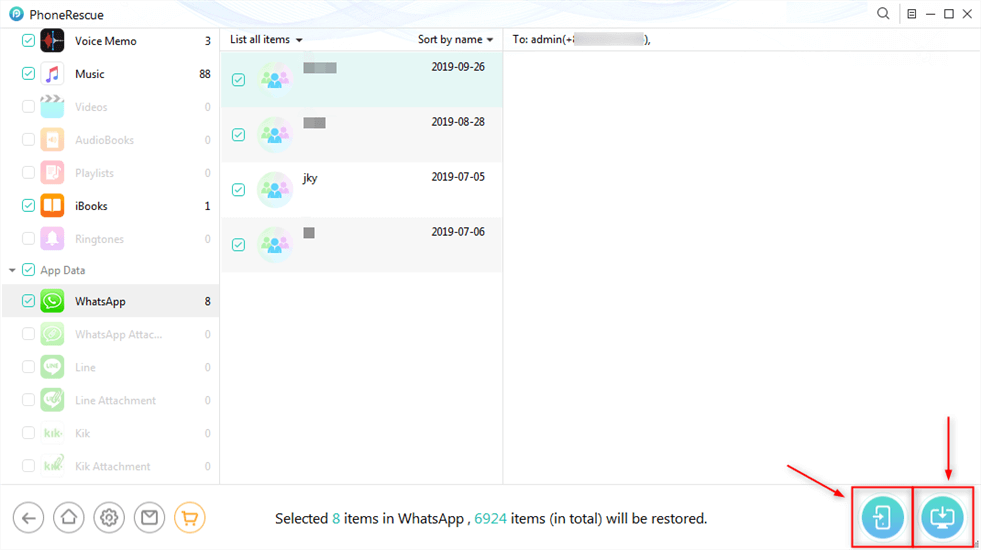
Task: Click the AudioBooks label
Action: [x=104, y=140]
